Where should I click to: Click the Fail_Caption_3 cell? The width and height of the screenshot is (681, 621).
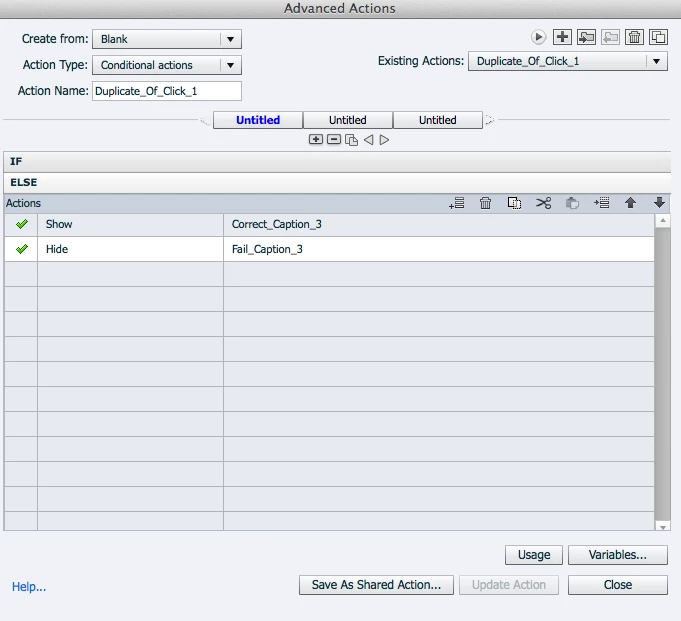click(439, 249)
